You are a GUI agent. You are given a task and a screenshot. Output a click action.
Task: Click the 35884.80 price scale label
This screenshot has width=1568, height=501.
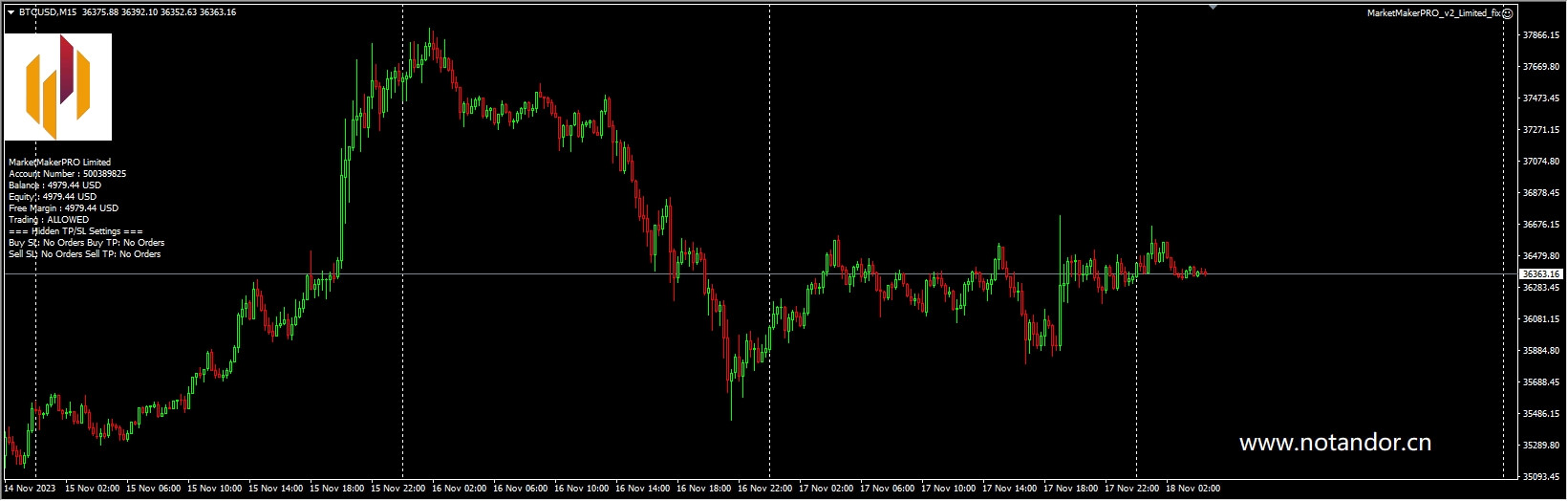[1540, 351]
